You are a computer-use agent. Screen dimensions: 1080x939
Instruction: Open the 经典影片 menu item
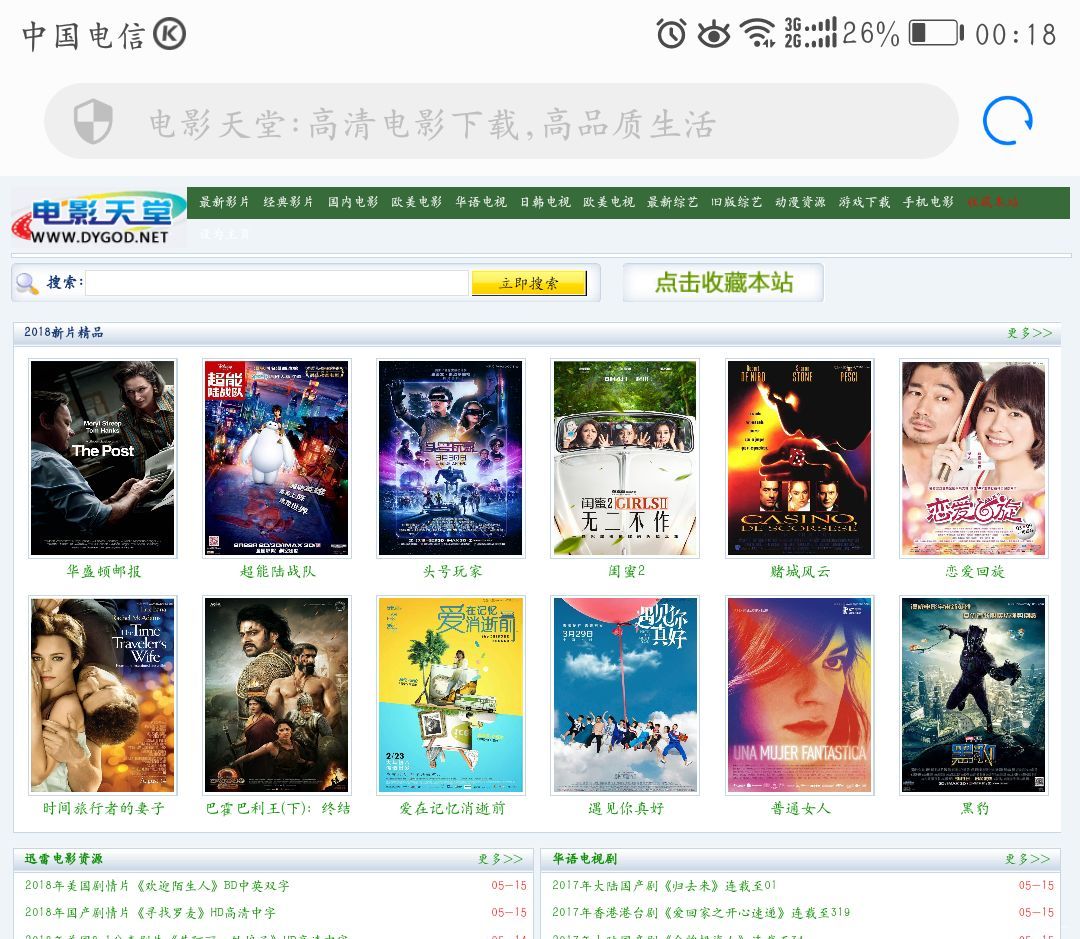pos(288,202)
